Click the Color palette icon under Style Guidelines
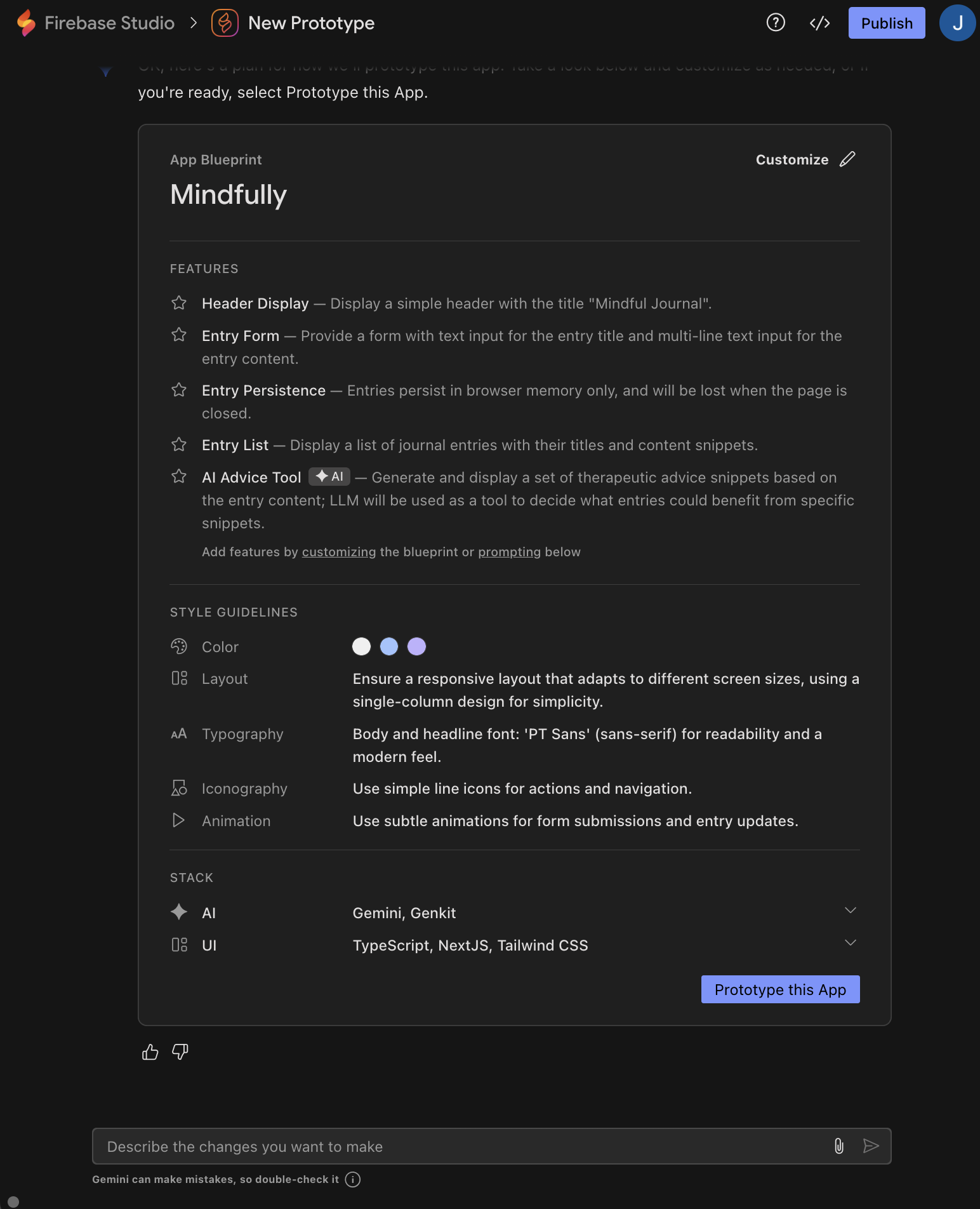Viewport: 980px width, 1209px height. [x=179, y=646]
